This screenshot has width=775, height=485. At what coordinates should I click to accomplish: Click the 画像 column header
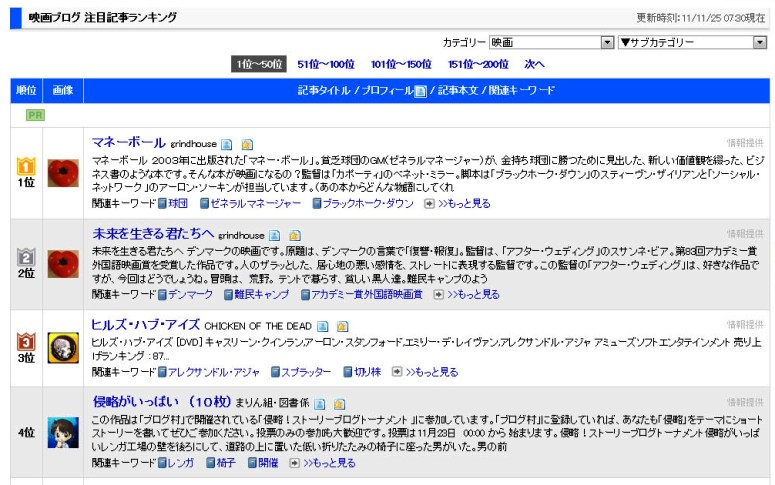[x=63, y=90]
